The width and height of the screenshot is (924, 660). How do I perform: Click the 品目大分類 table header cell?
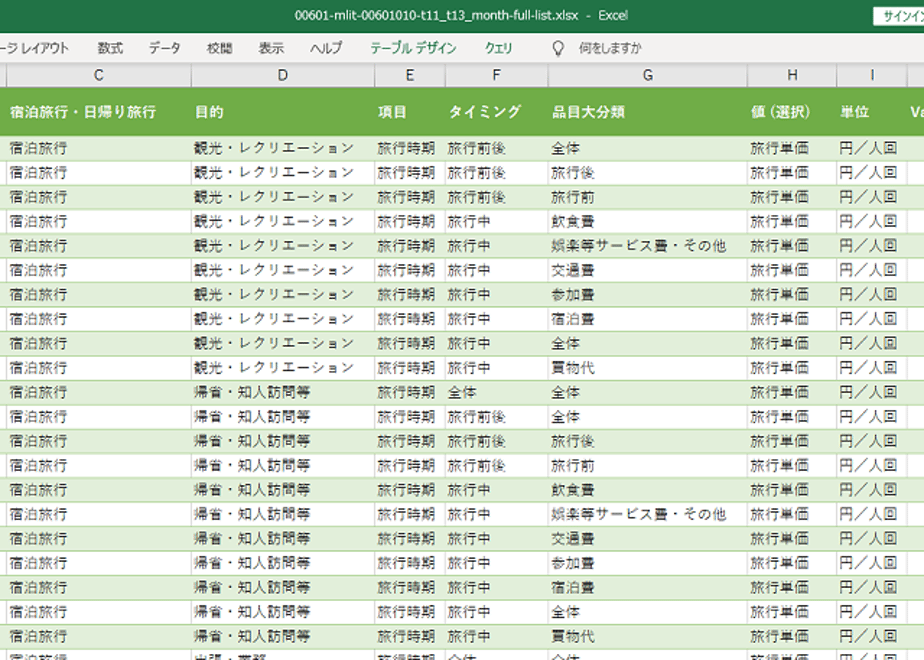[x=648, y=112]
